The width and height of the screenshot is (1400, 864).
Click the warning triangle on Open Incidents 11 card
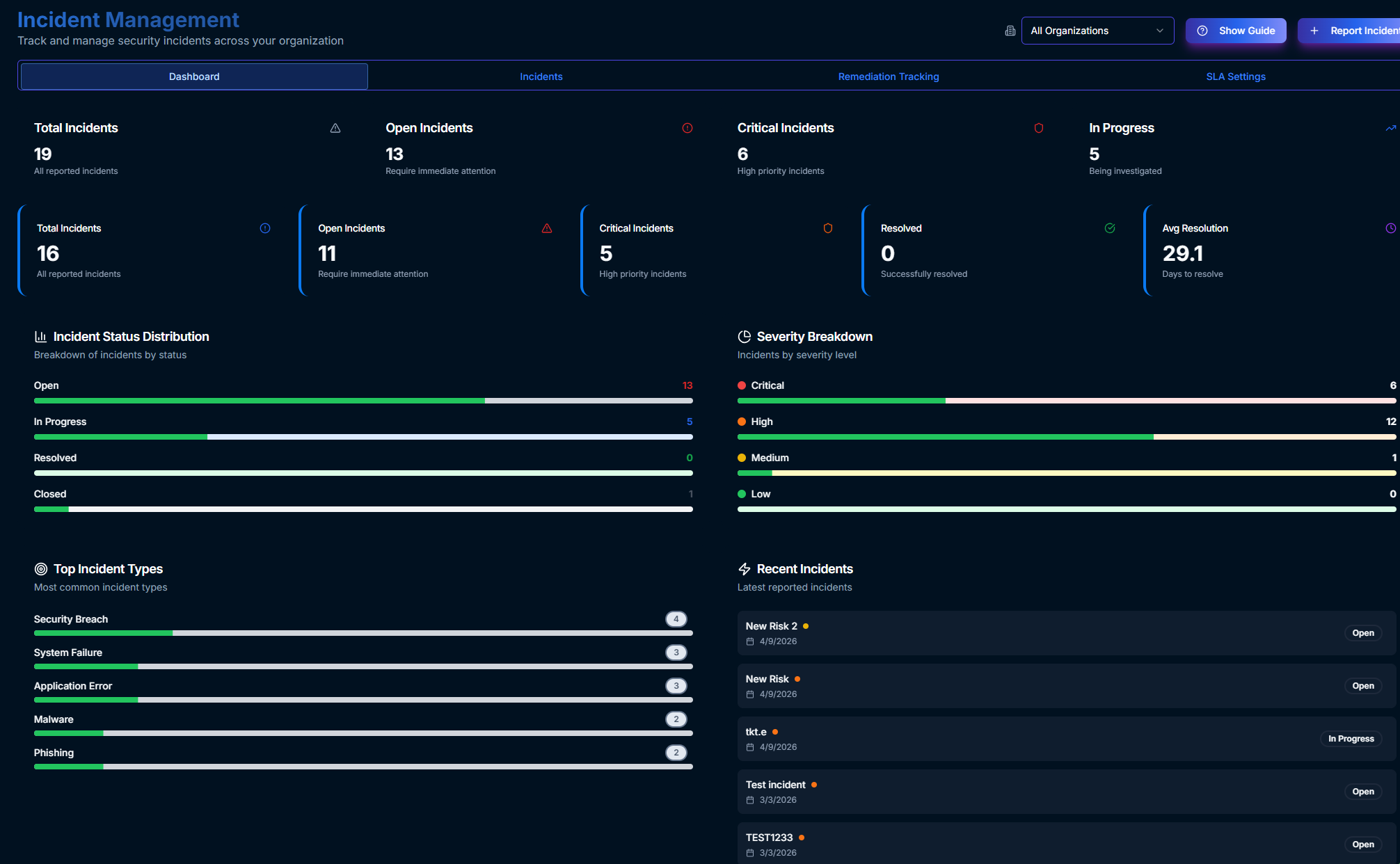pyautogui.click(x=547, y=228)
